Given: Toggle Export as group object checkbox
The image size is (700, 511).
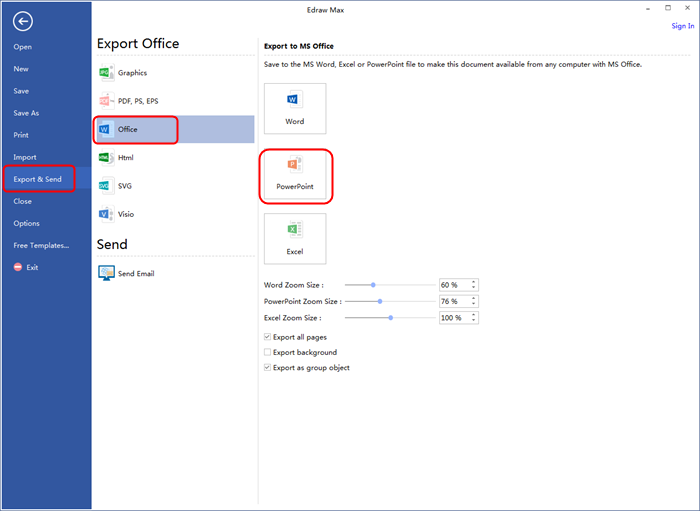Looking at the screenshot, I should [267, 367].
